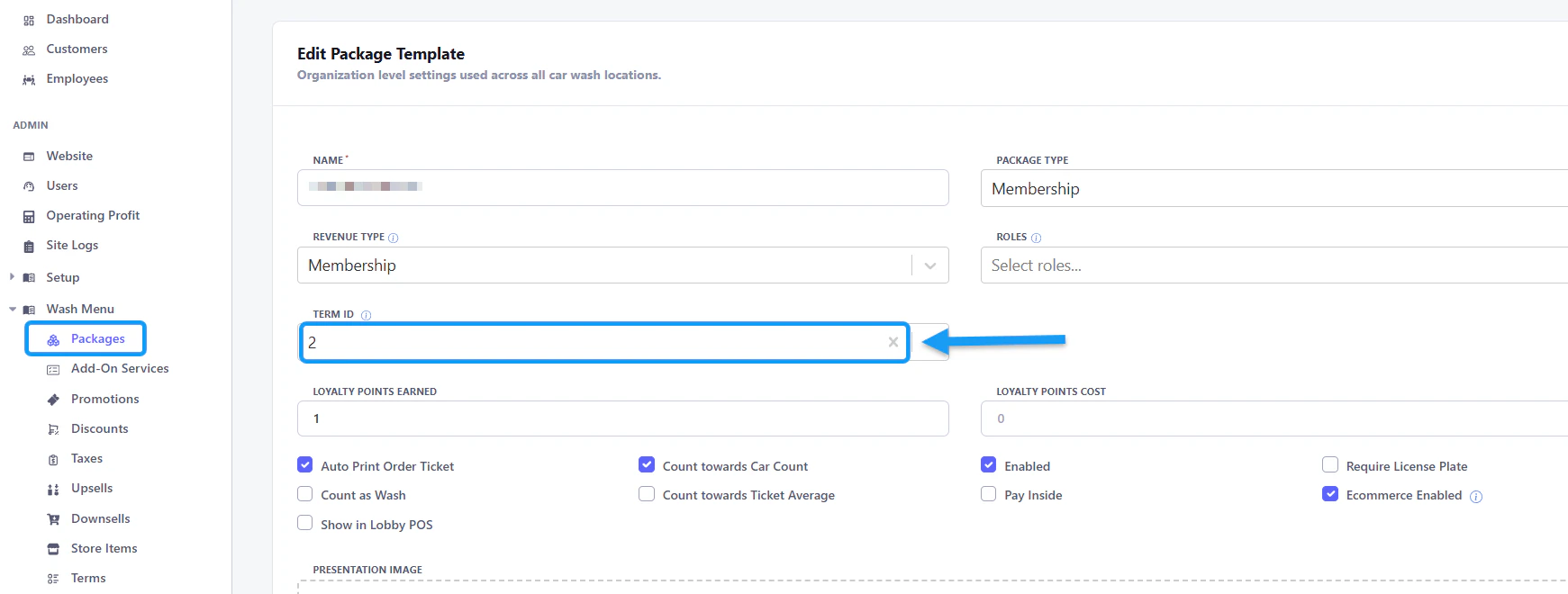Collapse the Wash Menu tree arrow

point(13,310)
